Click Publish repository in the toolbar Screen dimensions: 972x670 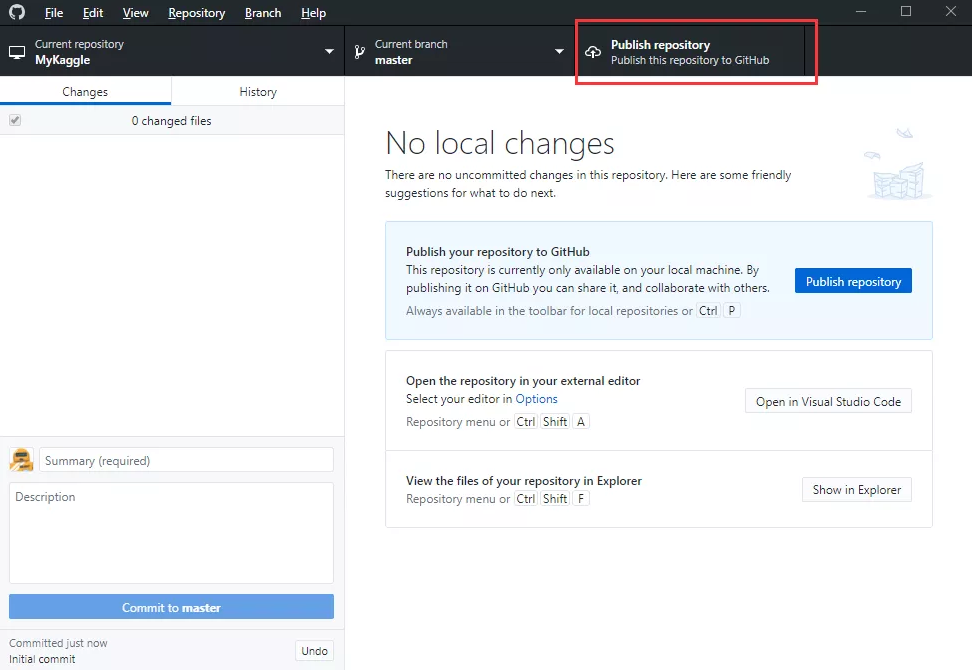click(689, 51)
